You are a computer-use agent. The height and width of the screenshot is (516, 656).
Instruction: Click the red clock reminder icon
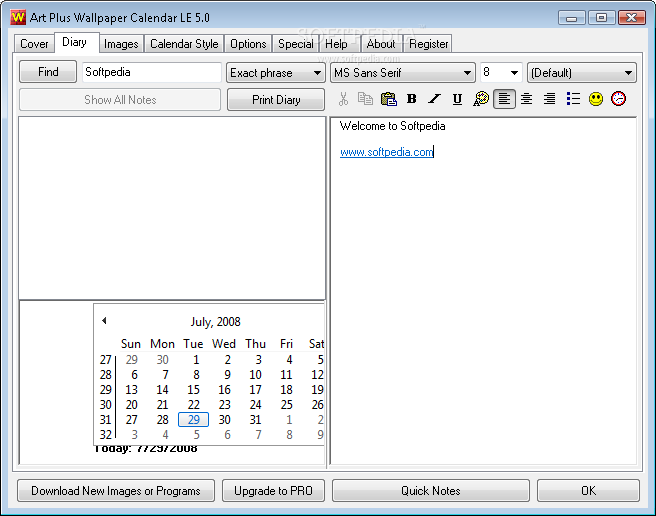click(x=618, y=99)
